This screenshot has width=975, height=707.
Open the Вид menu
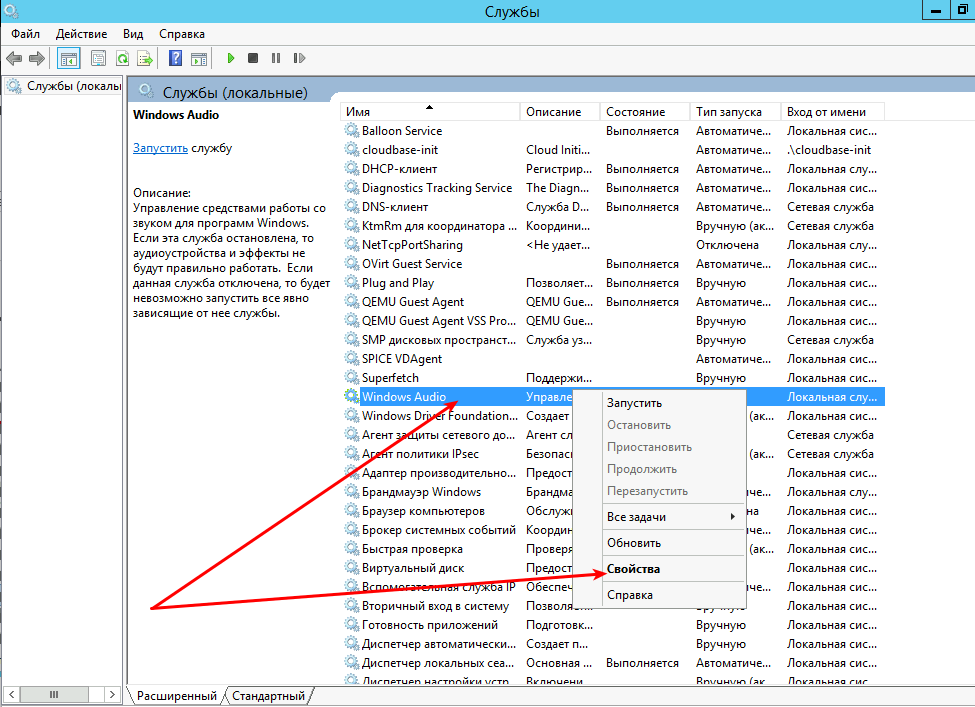pos(133,34)
